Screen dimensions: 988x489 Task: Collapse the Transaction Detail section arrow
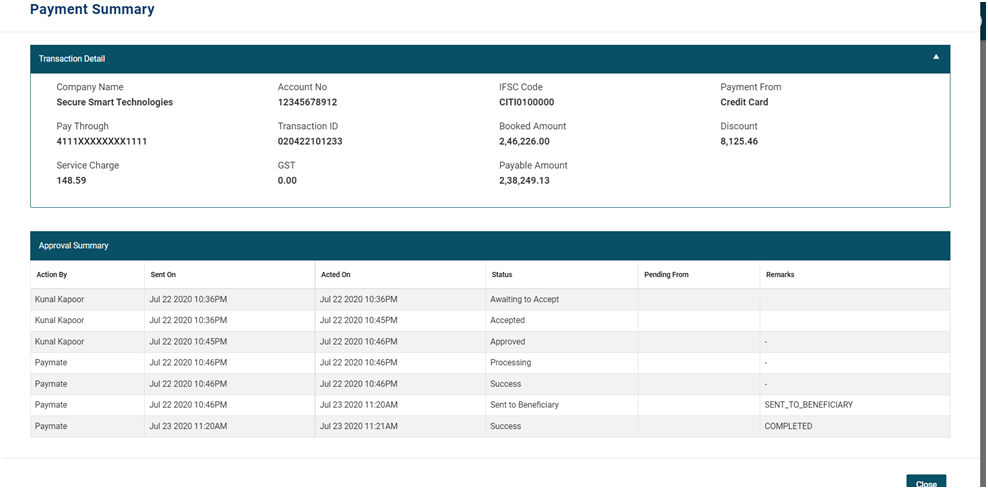point(936,57)
